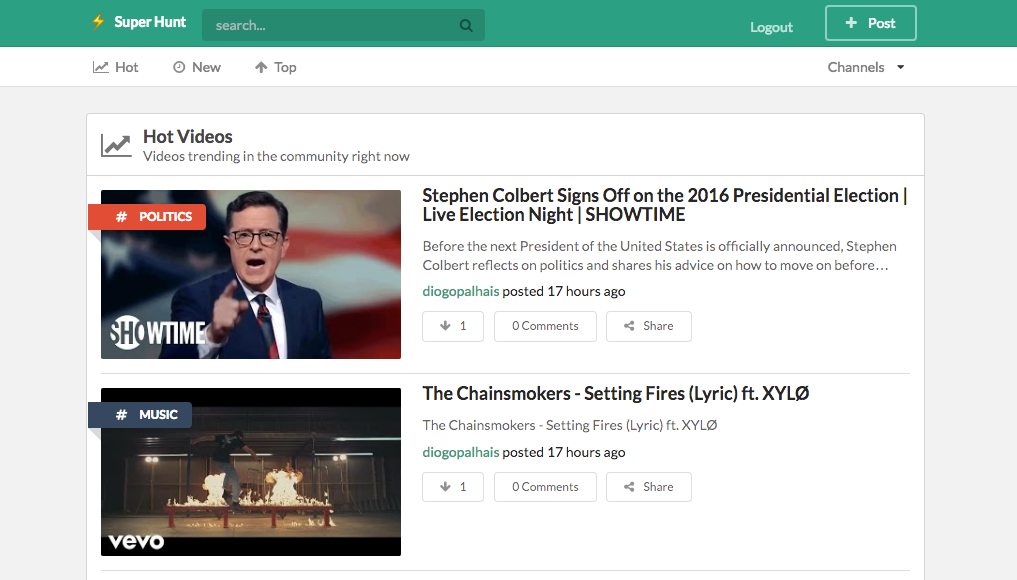
Task: Open the Super Hunt home link
Action: coord(150,22)
